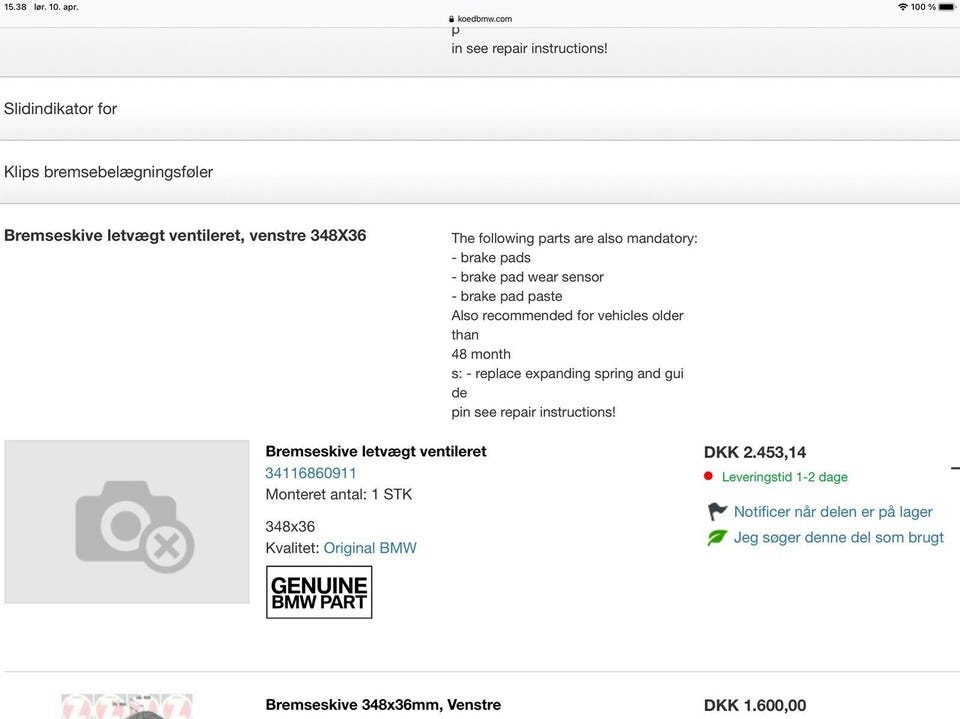Viewport: 960px width, 719px height.
Task: Click Notificer når delen er på lager
Action: pyautogui.click(x=832, y=512)
